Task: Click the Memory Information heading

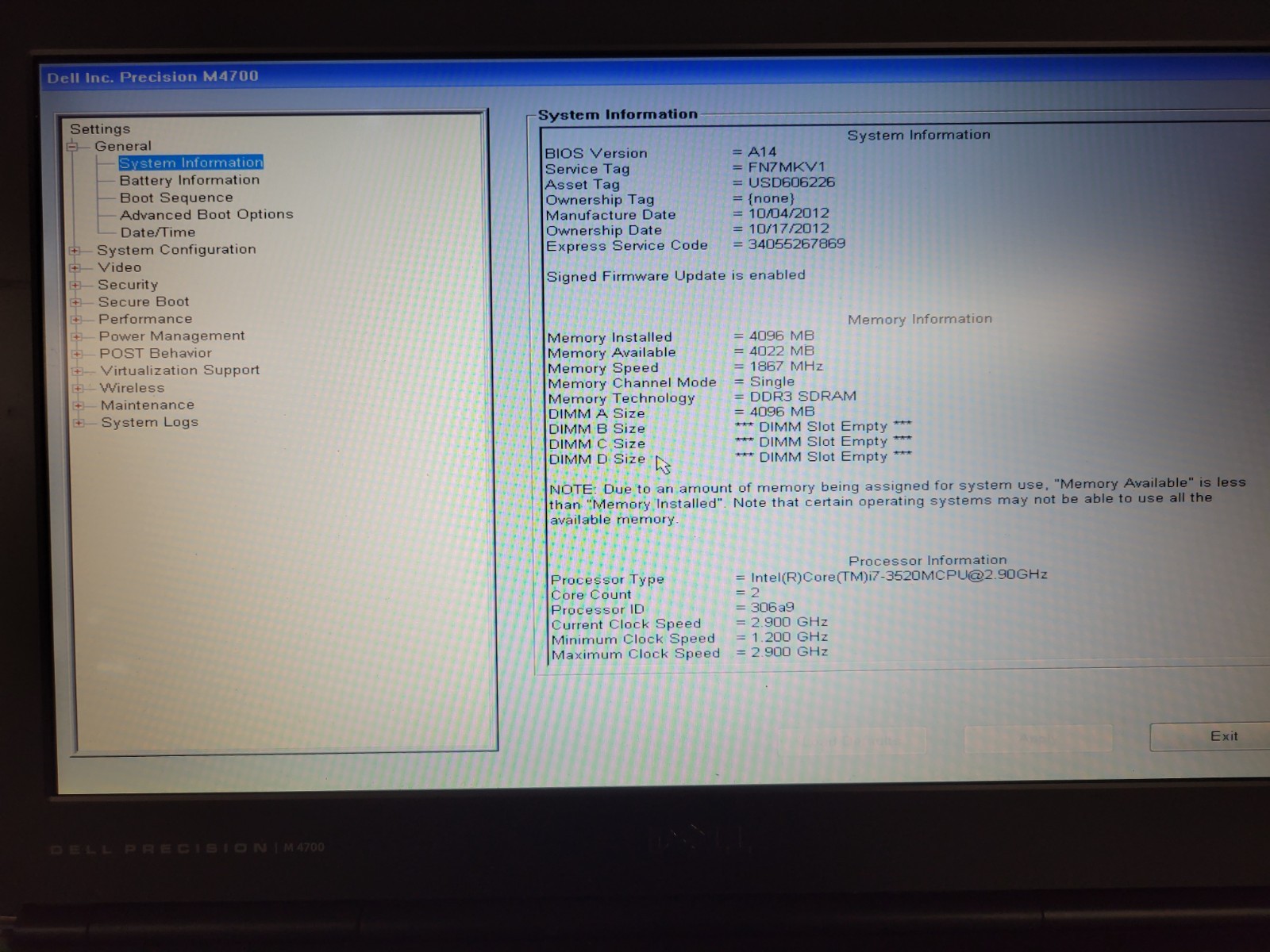Action: [x=920, y=319]
